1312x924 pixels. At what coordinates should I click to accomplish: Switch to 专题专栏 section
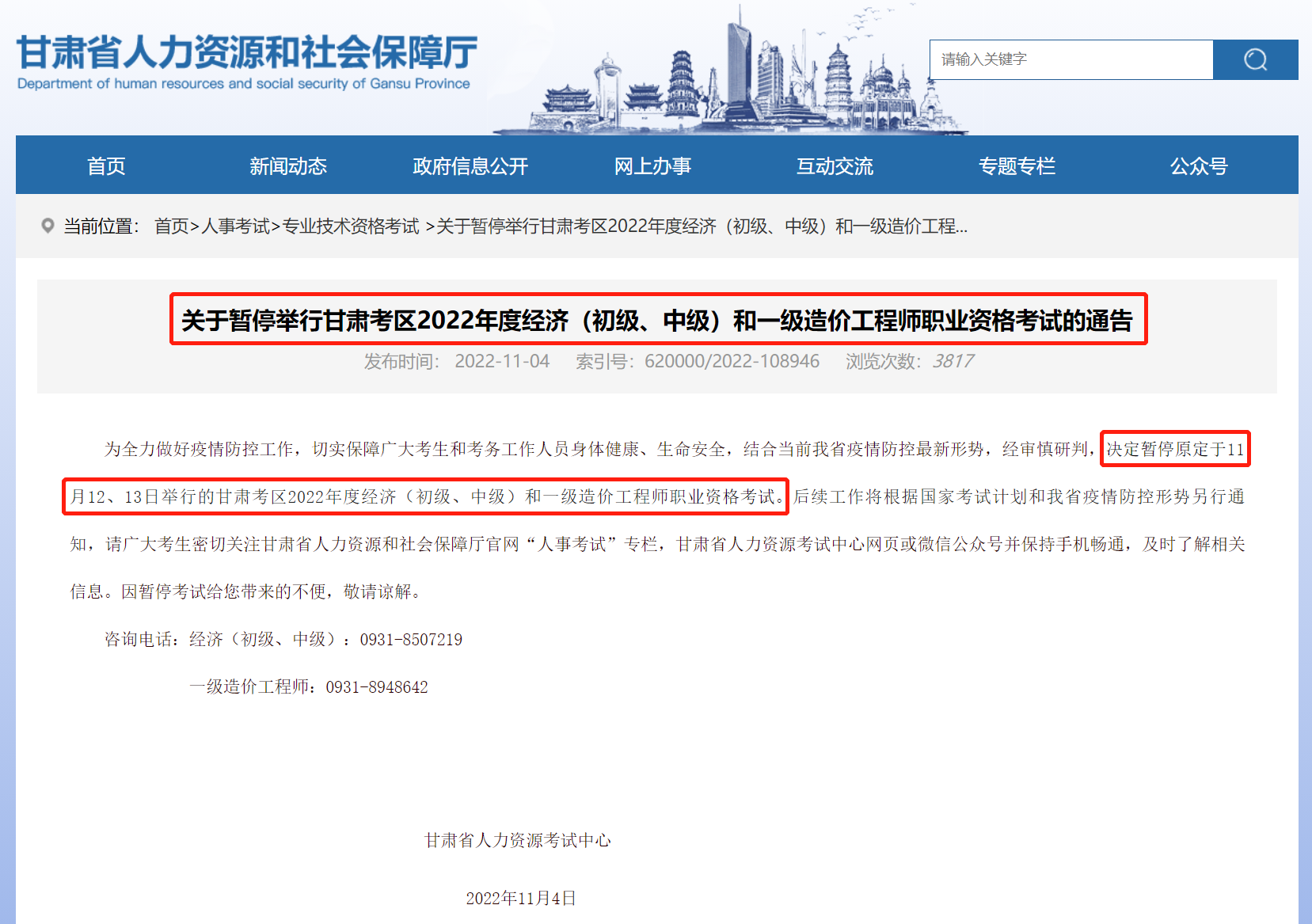tap(1017, 166)
